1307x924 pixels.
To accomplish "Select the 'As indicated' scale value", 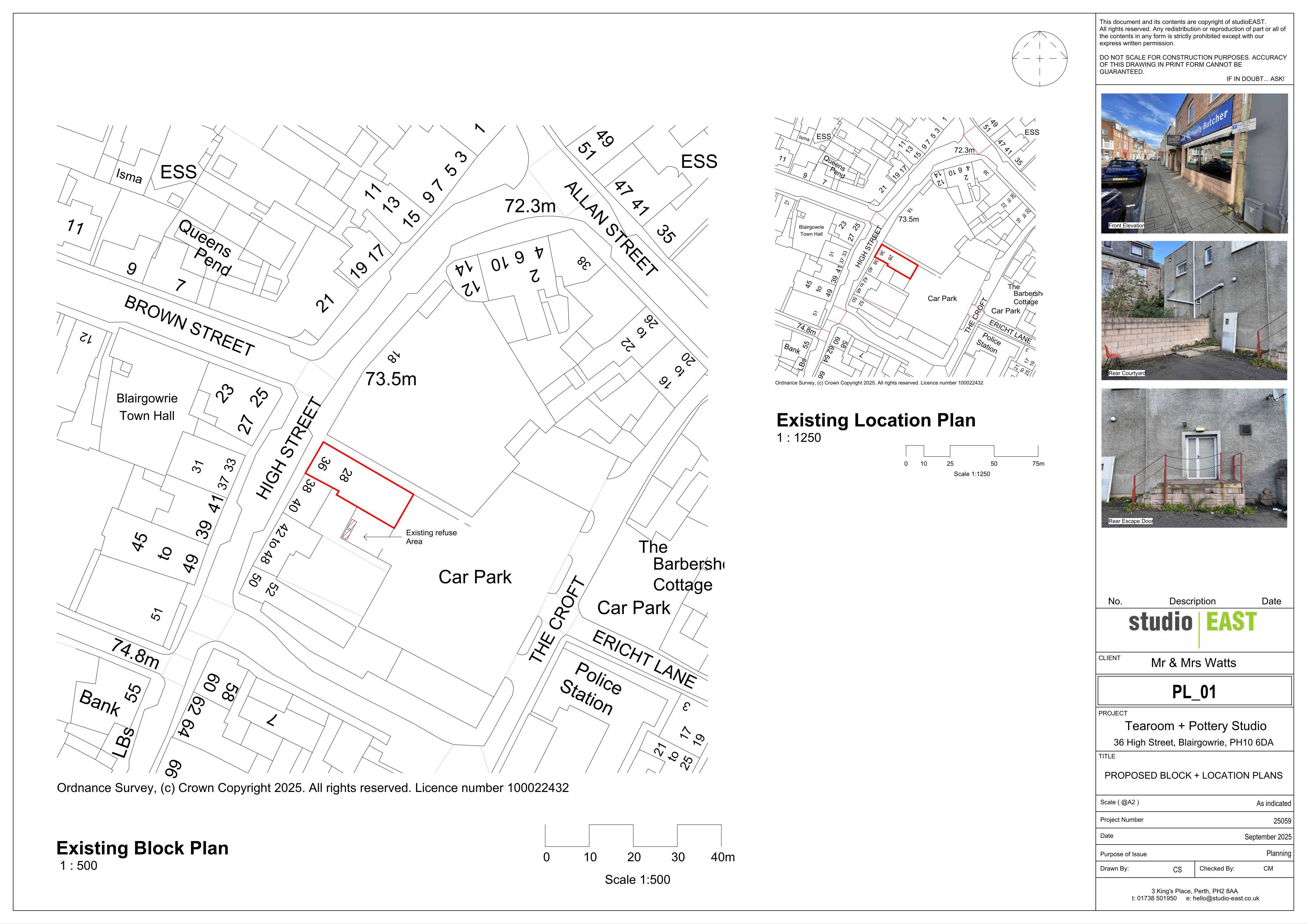I will [1273, 803].
